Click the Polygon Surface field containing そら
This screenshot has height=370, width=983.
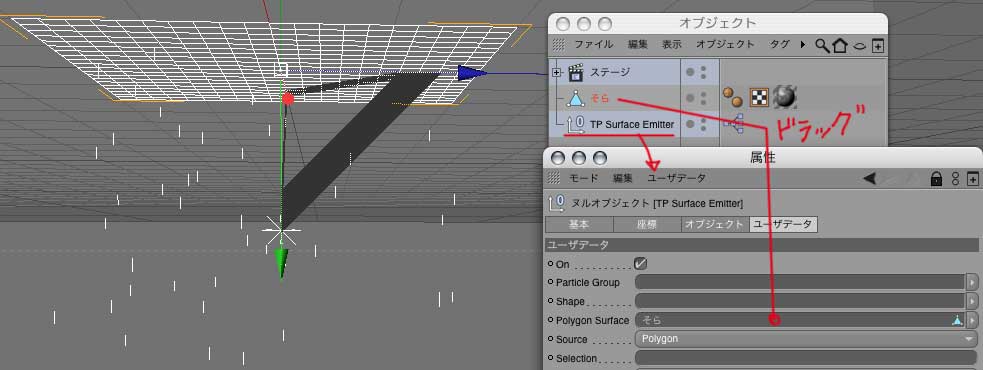(800, 320)
